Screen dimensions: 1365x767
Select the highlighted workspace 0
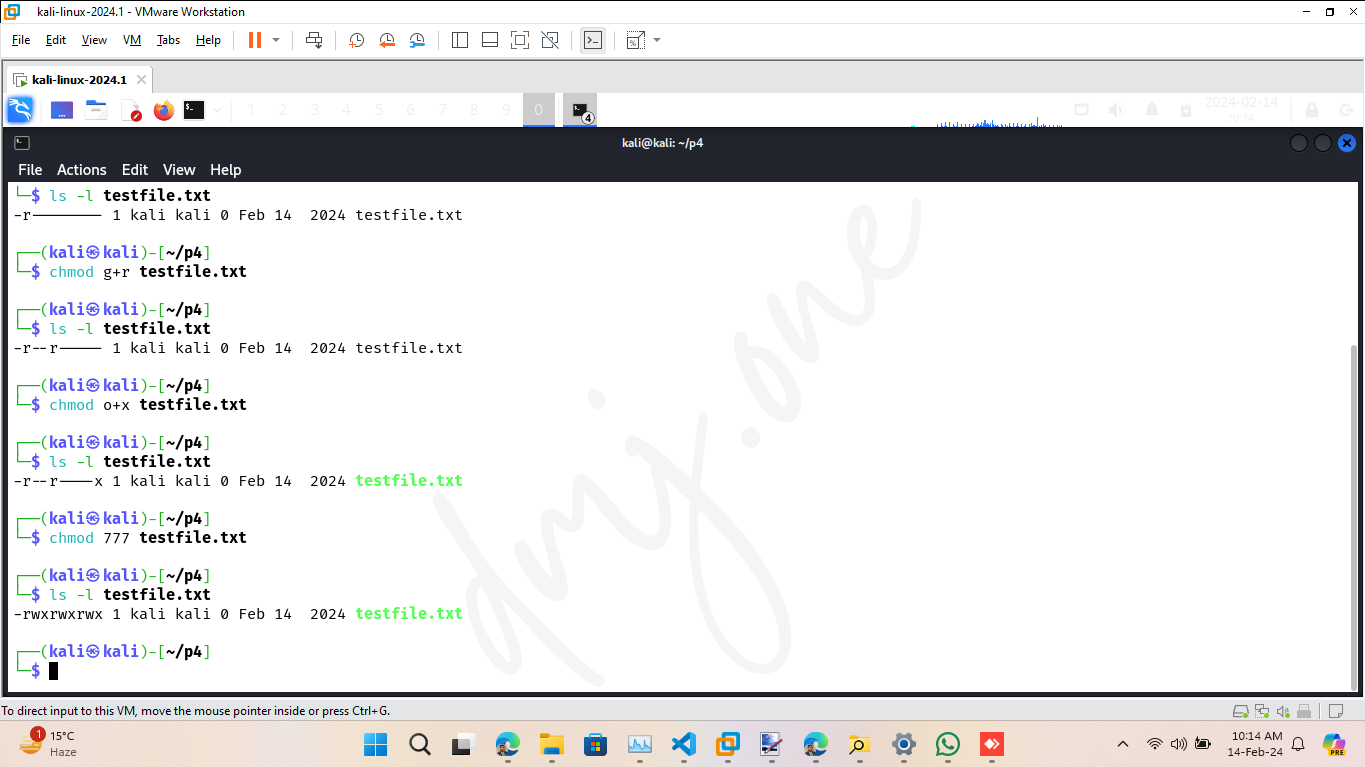[x=538, y=110]
